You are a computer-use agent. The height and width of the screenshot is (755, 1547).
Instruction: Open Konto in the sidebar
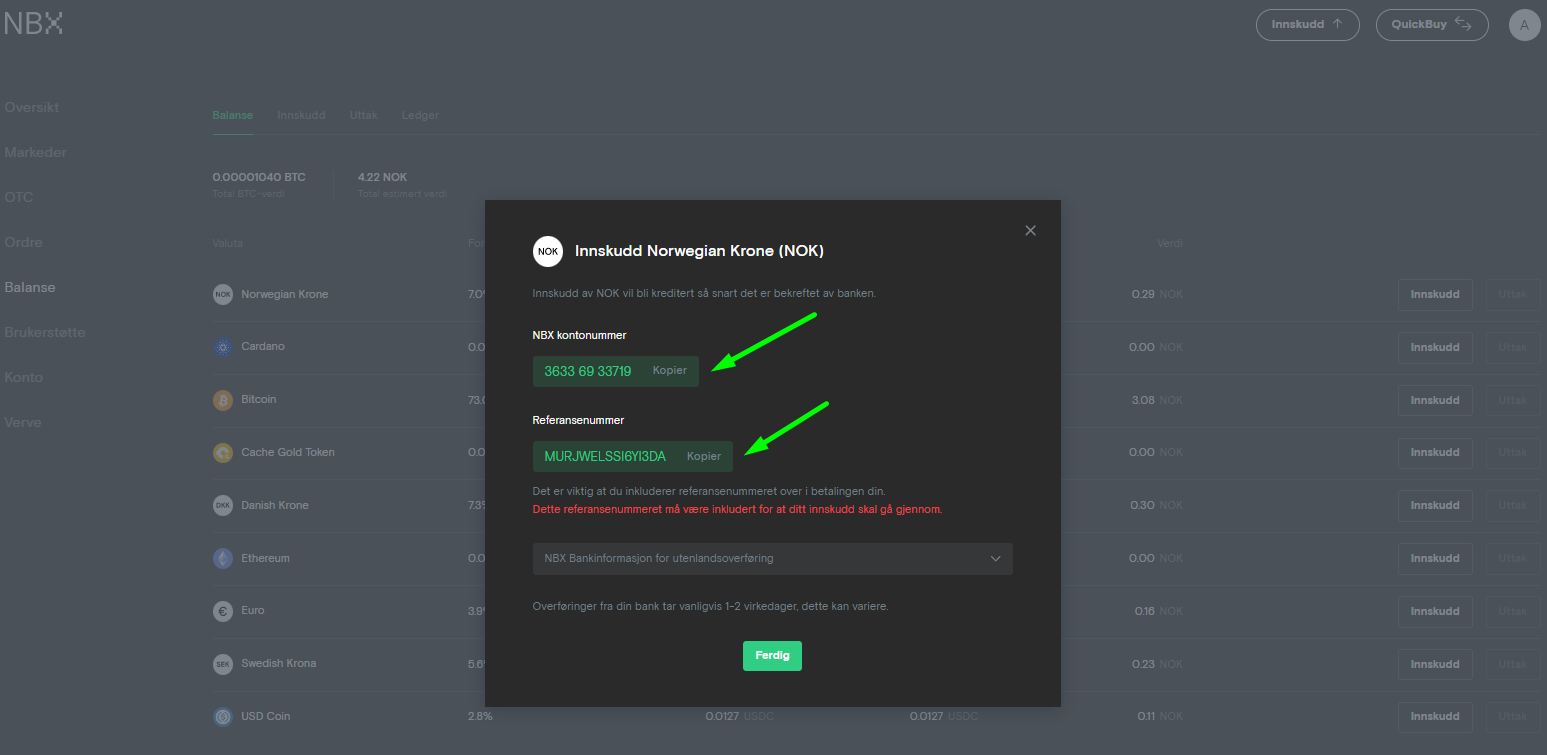point(24,377)
